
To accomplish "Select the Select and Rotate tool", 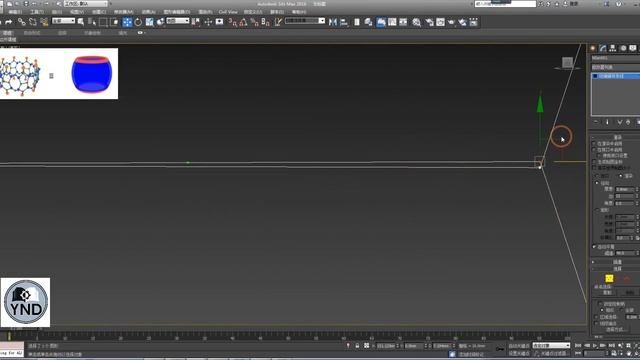I will point(138,22).
